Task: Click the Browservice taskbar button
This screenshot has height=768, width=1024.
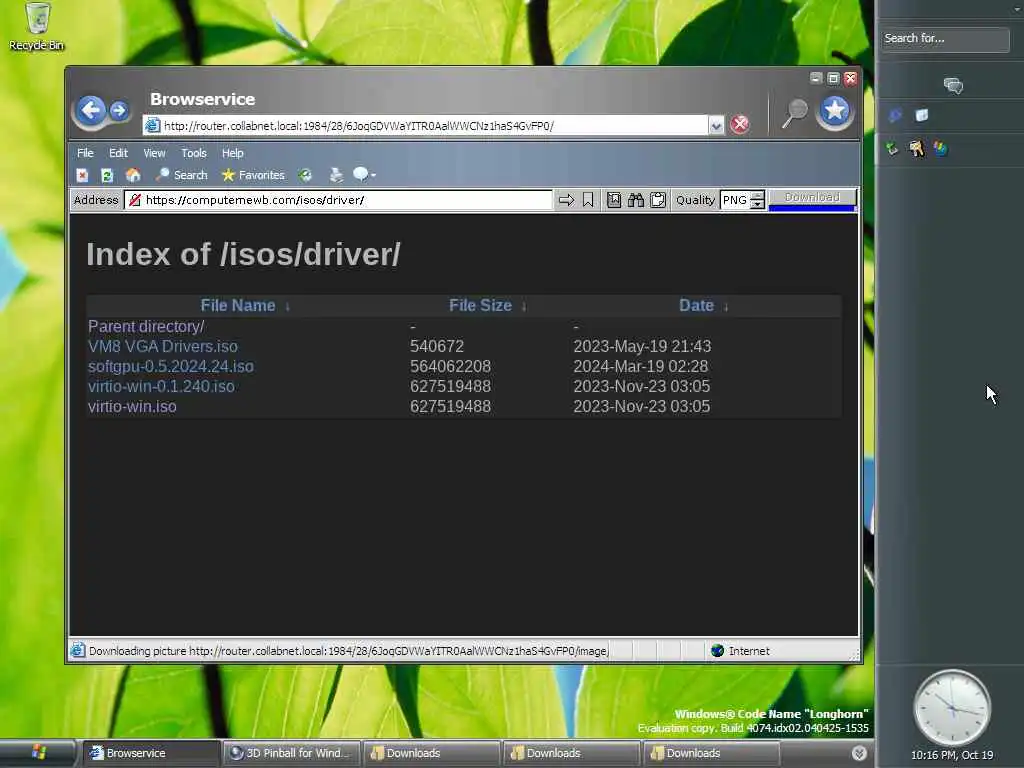Action: pyautogui.click(x=151, y=753)
